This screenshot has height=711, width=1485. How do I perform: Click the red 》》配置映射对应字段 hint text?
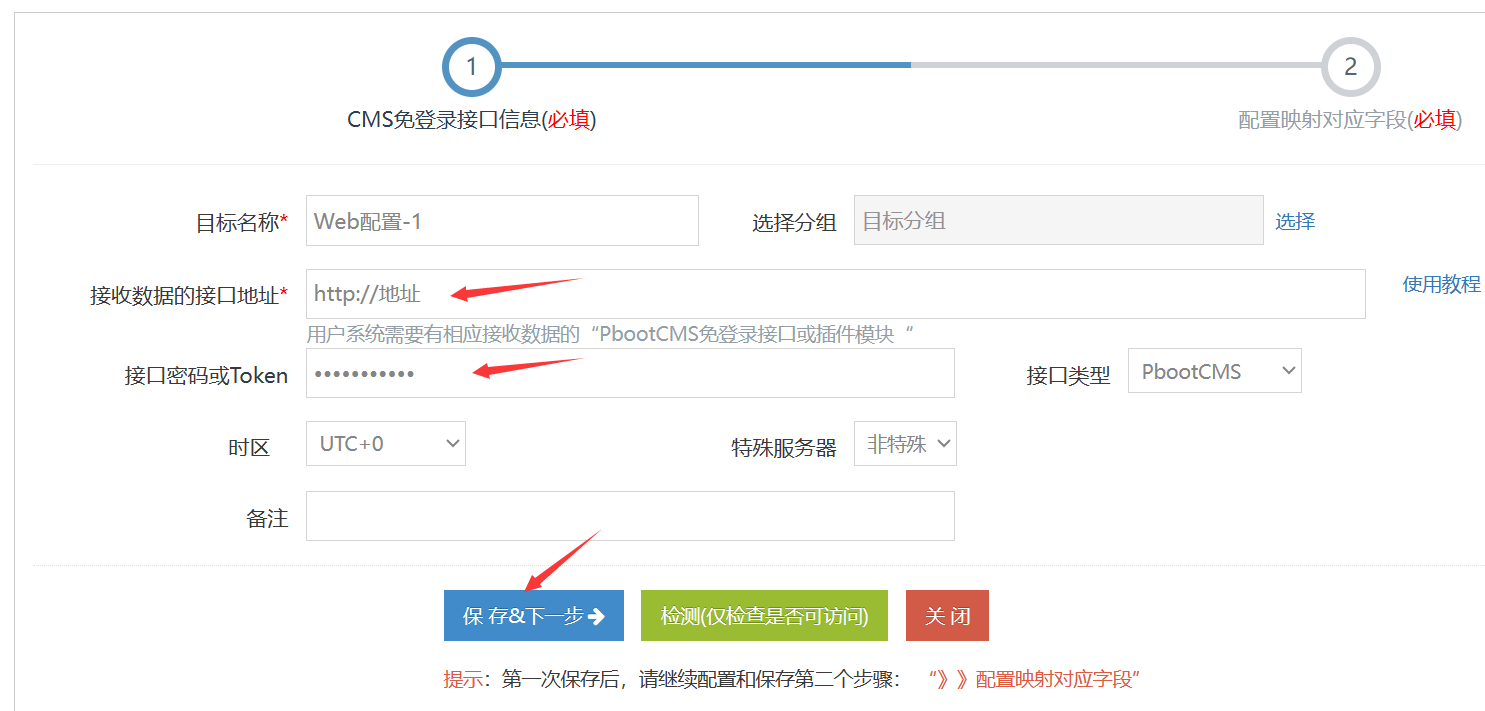point(1034,679)
